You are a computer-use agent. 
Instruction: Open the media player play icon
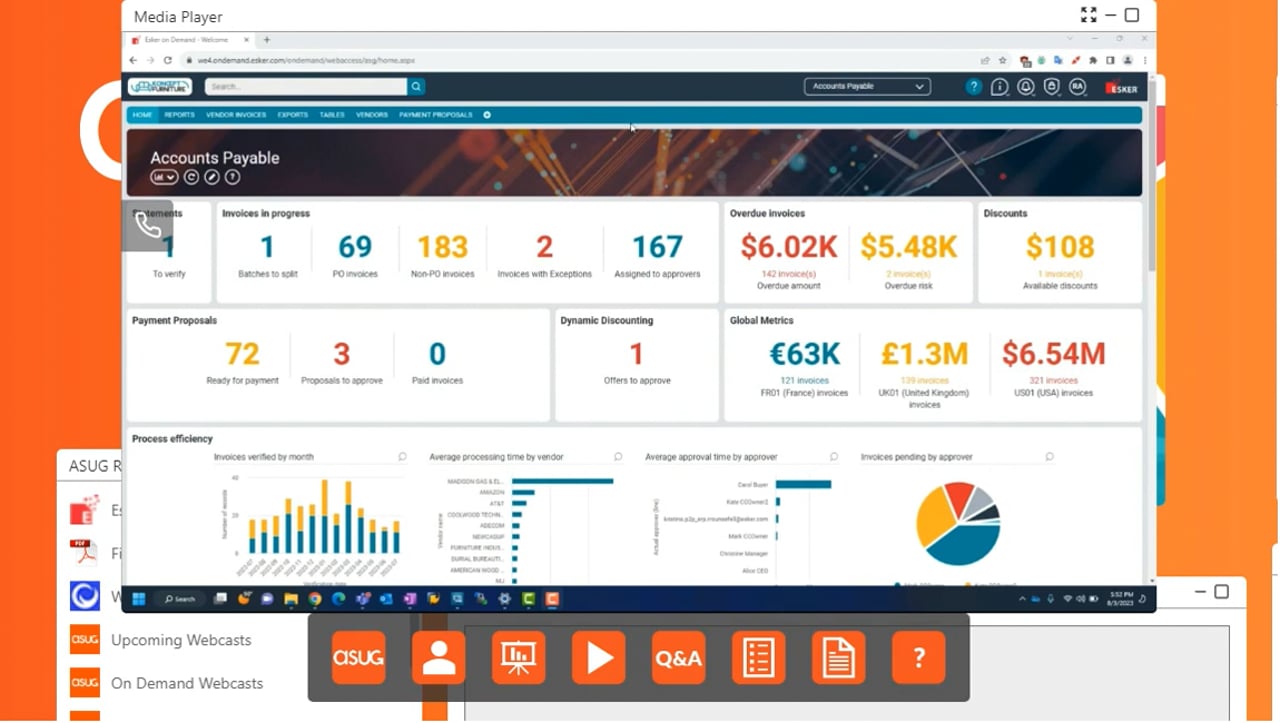598,658
